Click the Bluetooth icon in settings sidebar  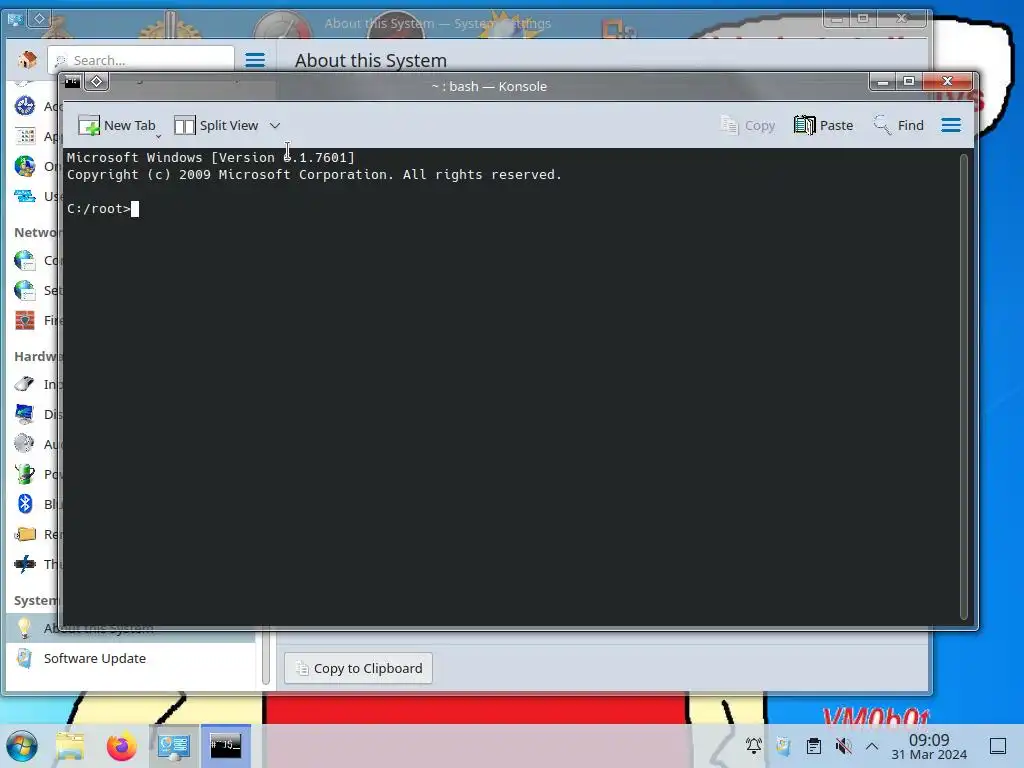pyautogui.click(x=25, y=504)
